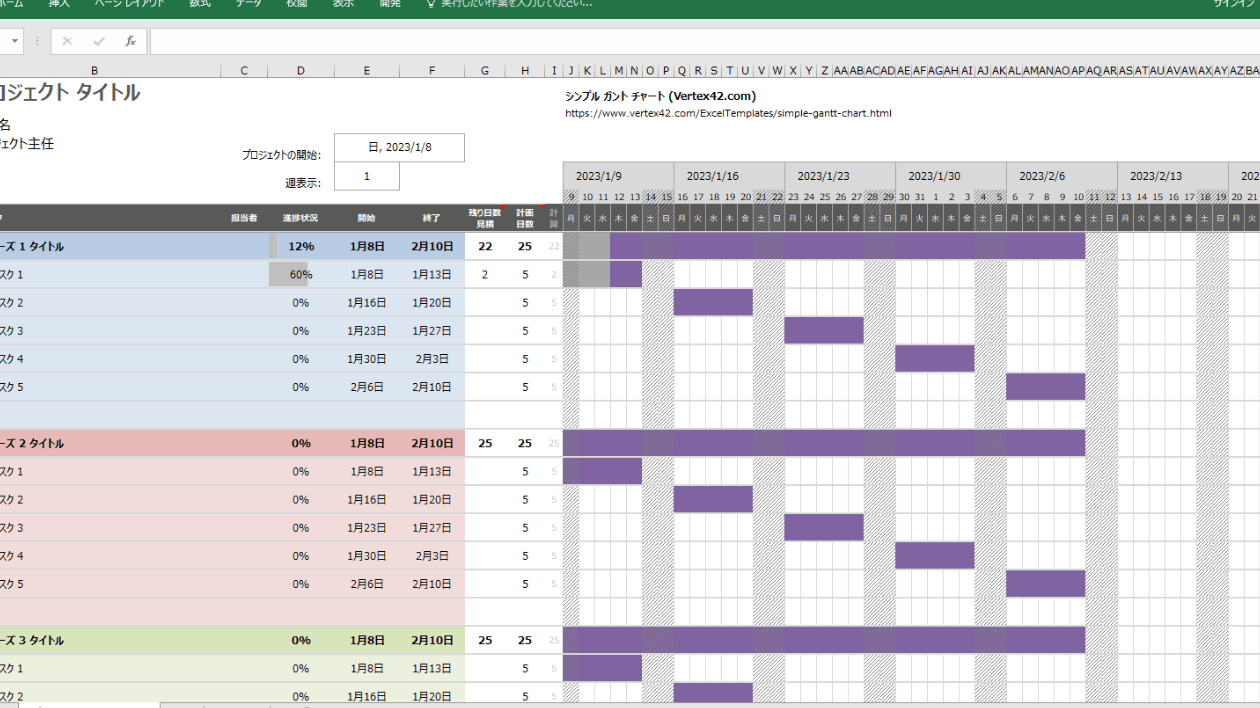The width and height of the screenshot is (1260, 708).
Task: Open the vertex42.com simple-gantt-chart link
Action: point(728,113)
